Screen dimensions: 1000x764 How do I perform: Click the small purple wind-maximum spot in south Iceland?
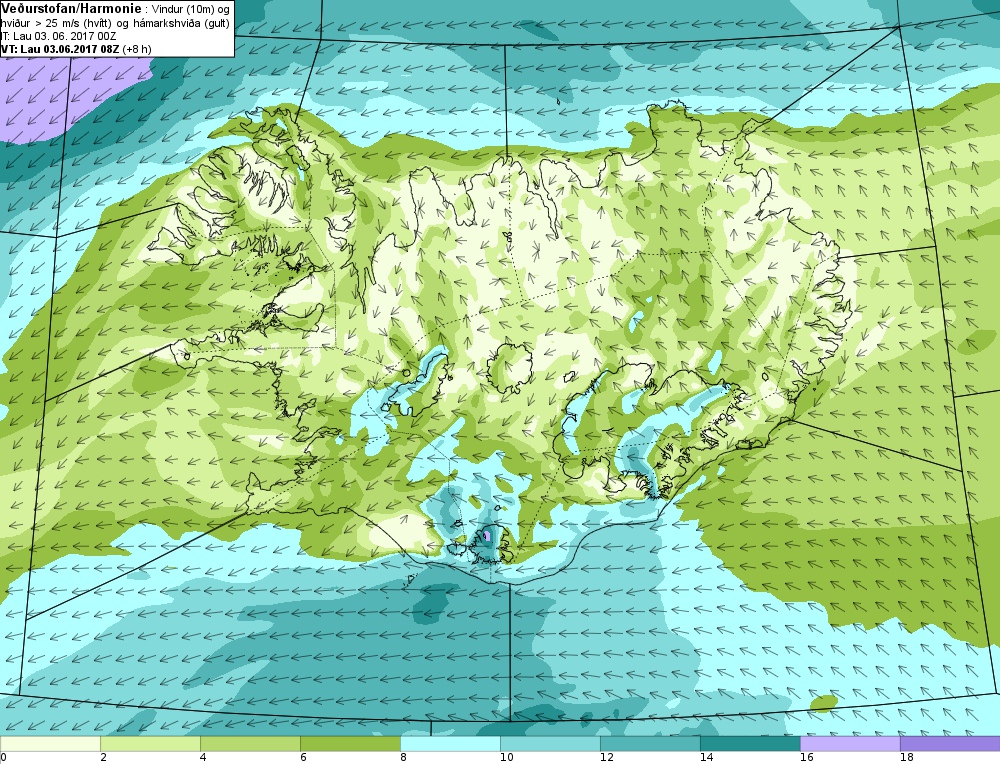tap(487, 536)
